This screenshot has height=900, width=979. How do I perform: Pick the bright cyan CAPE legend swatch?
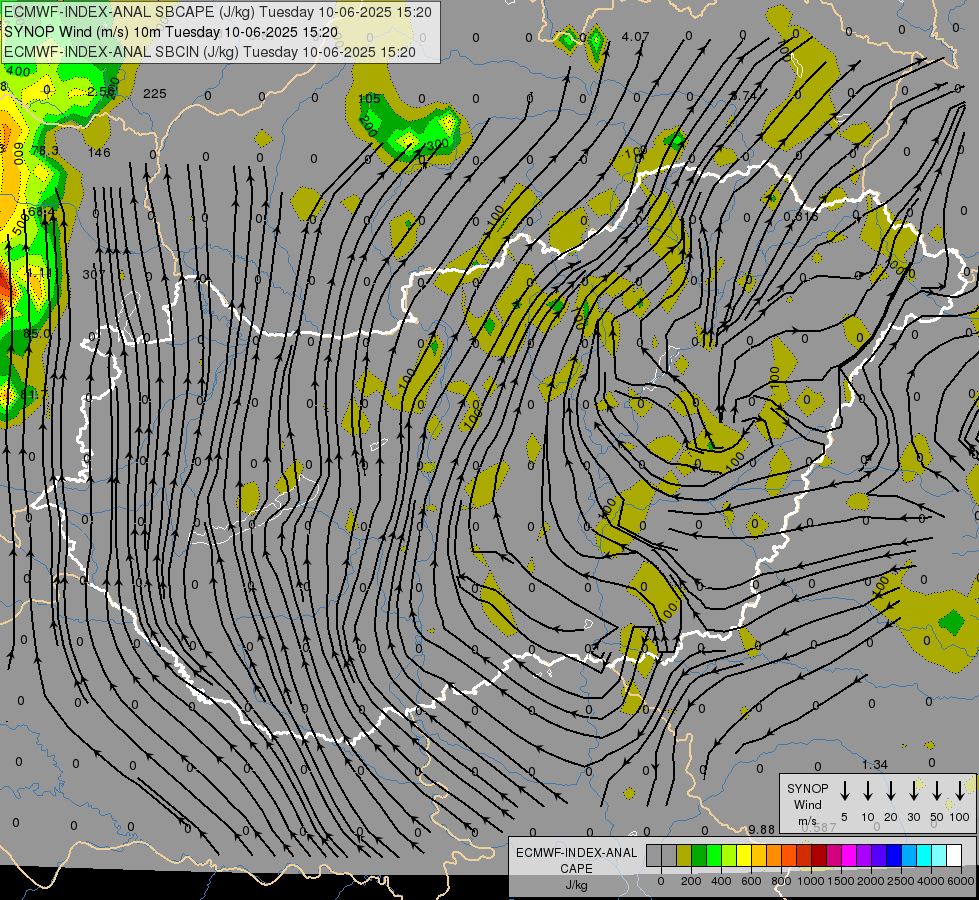click(924, 856)
